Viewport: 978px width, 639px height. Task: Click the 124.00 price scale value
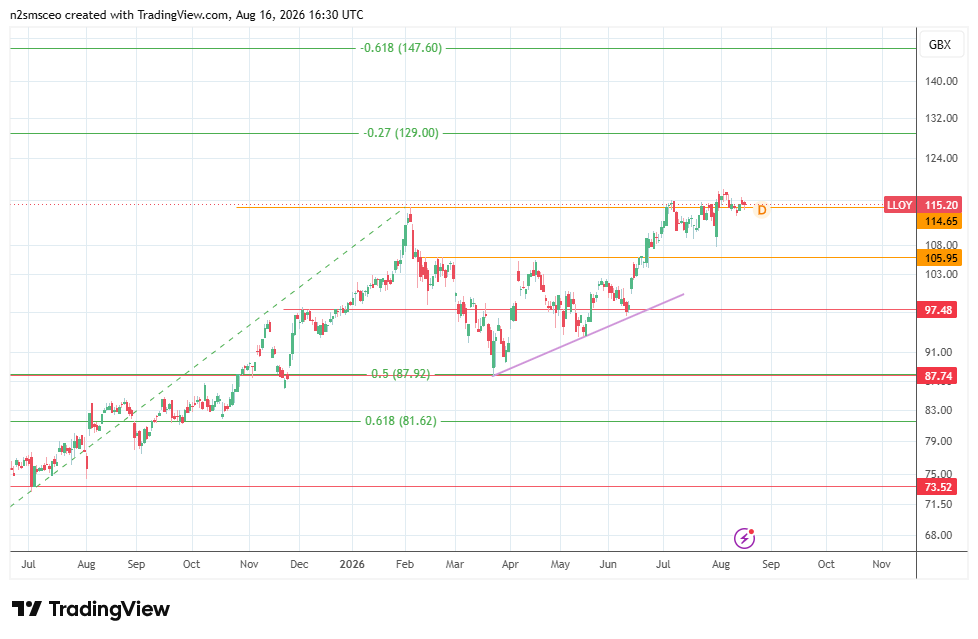pos(941,159)
